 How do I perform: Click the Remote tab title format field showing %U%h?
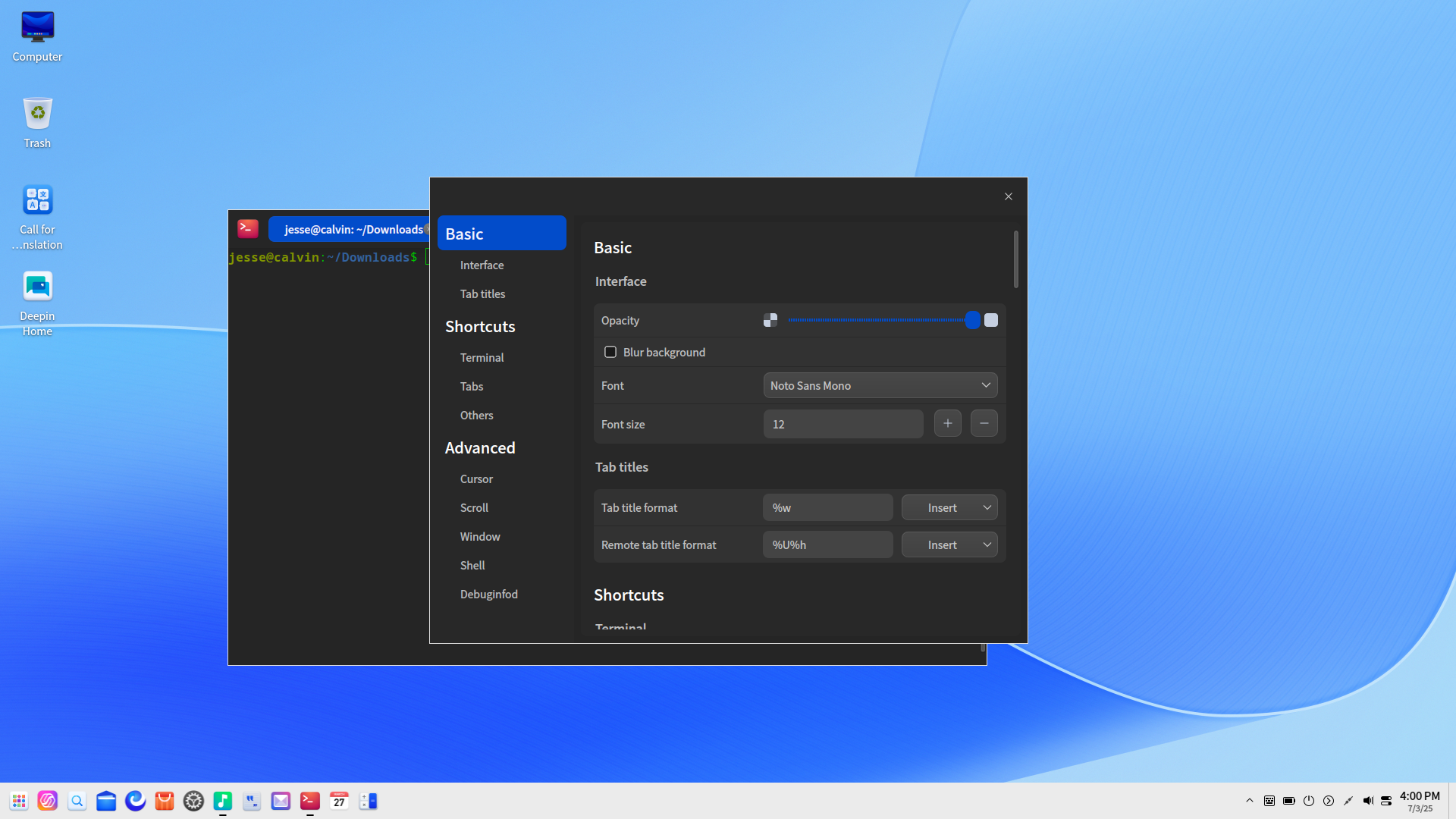tap(828, 544)
